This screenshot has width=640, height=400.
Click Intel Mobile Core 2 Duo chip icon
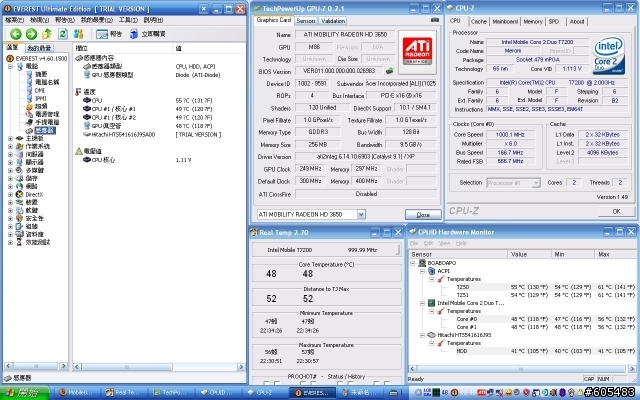point(431,303)
